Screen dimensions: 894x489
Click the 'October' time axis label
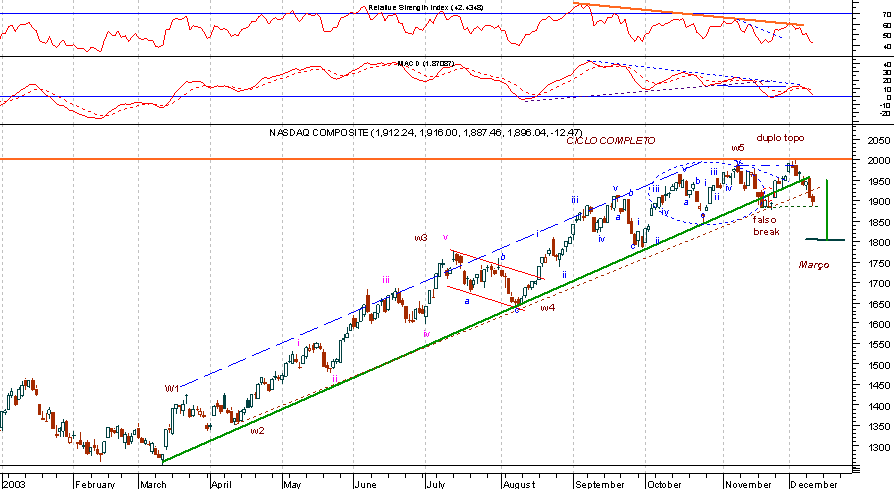click(x=665, y=484)
